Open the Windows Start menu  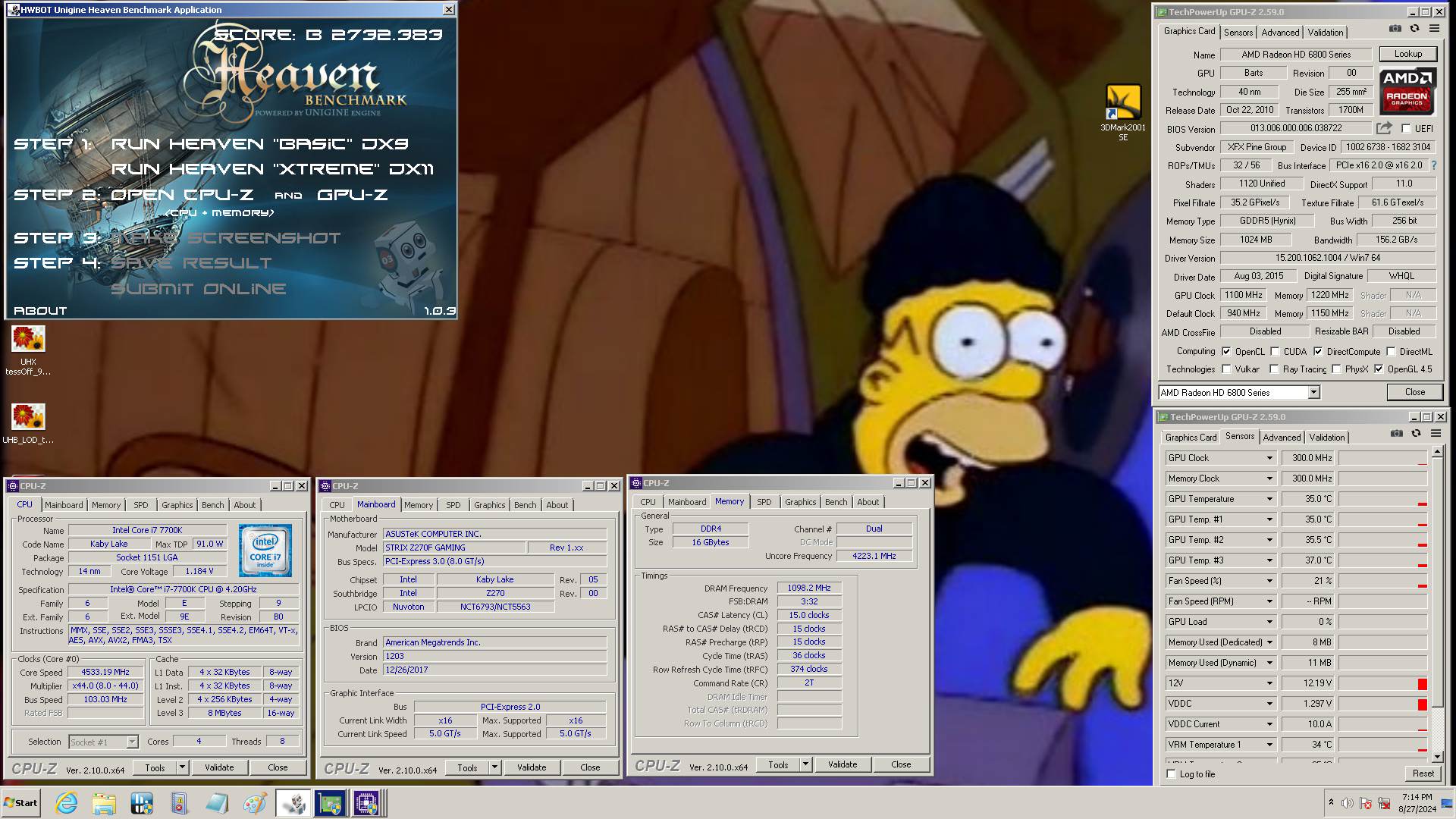click(21, 803)
